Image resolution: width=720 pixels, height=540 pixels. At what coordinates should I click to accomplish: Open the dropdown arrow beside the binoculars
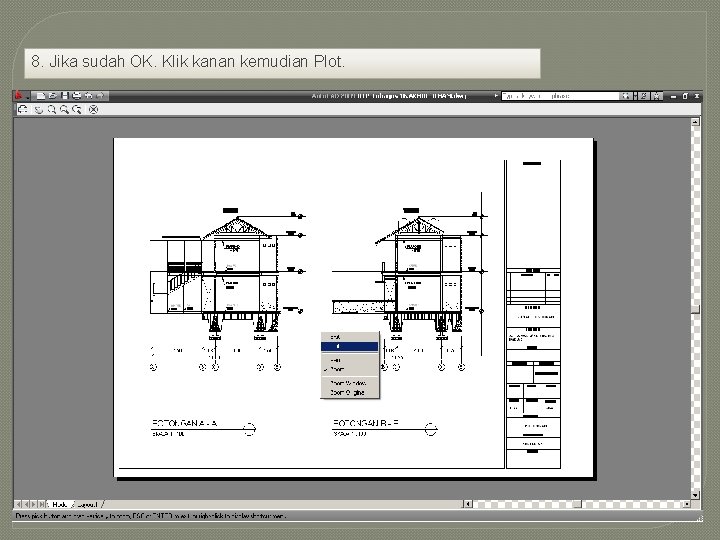pos(635,96)
